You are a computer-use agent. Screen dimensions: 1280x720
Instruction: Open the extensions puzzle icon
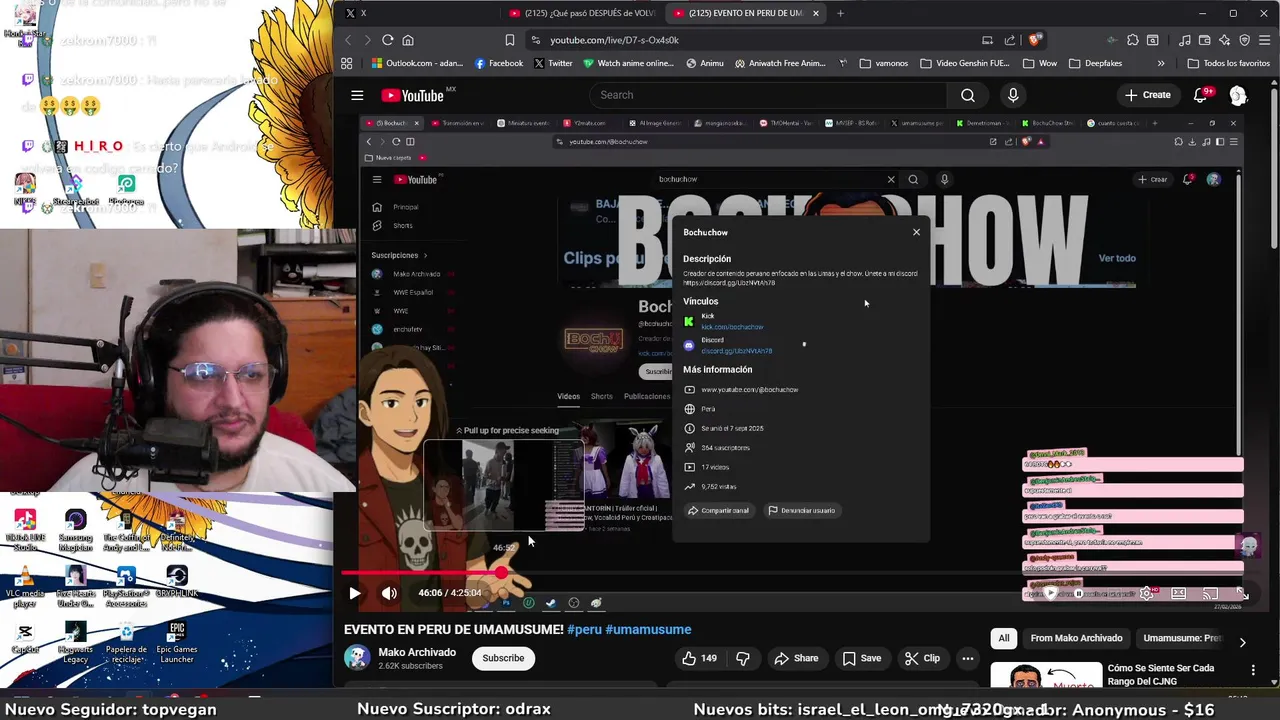[1133, 40]
